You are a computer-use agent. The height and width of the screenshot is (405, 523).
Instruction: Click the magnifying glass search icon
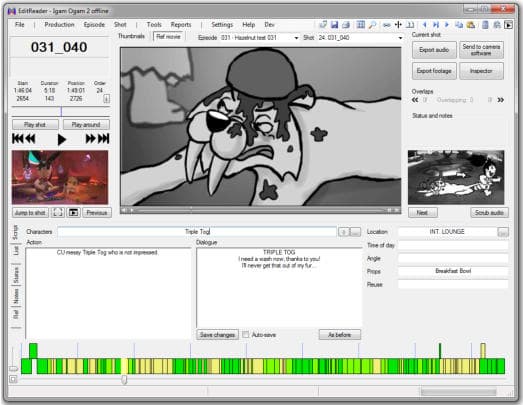click(x=372, y=25)
